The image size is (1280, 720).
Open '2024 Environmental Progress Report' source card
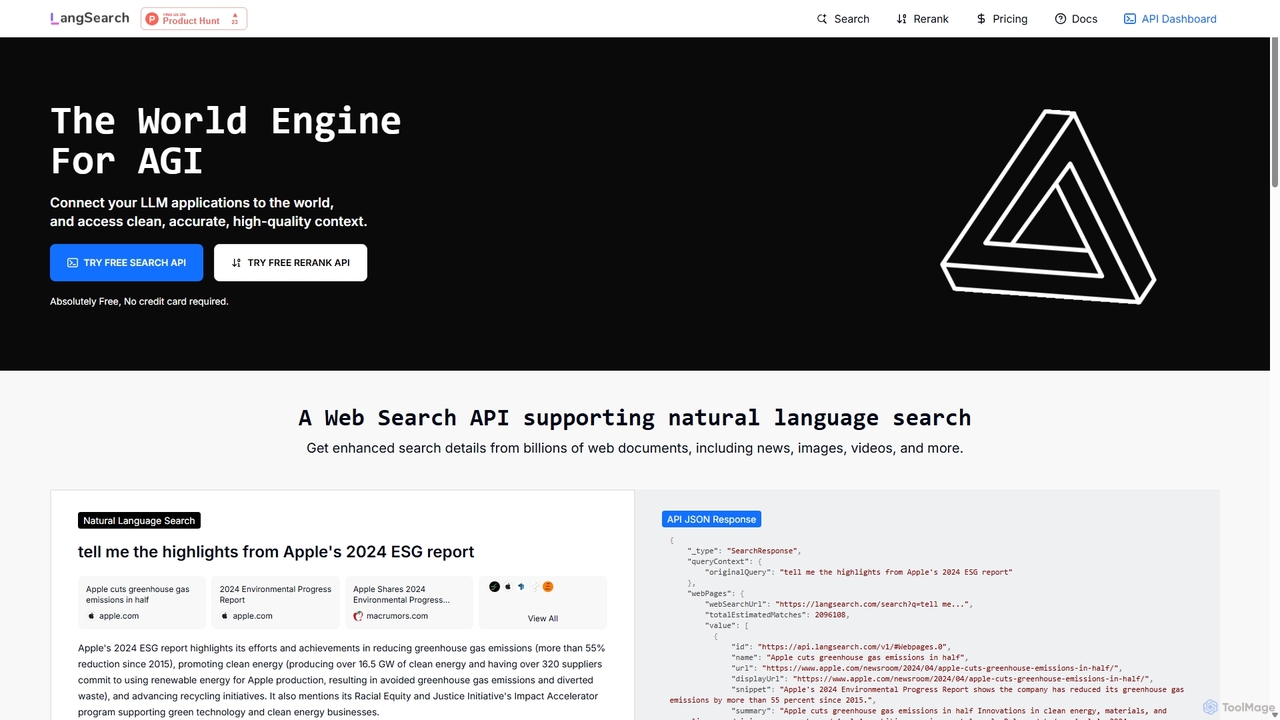click(x=276, y=602)
